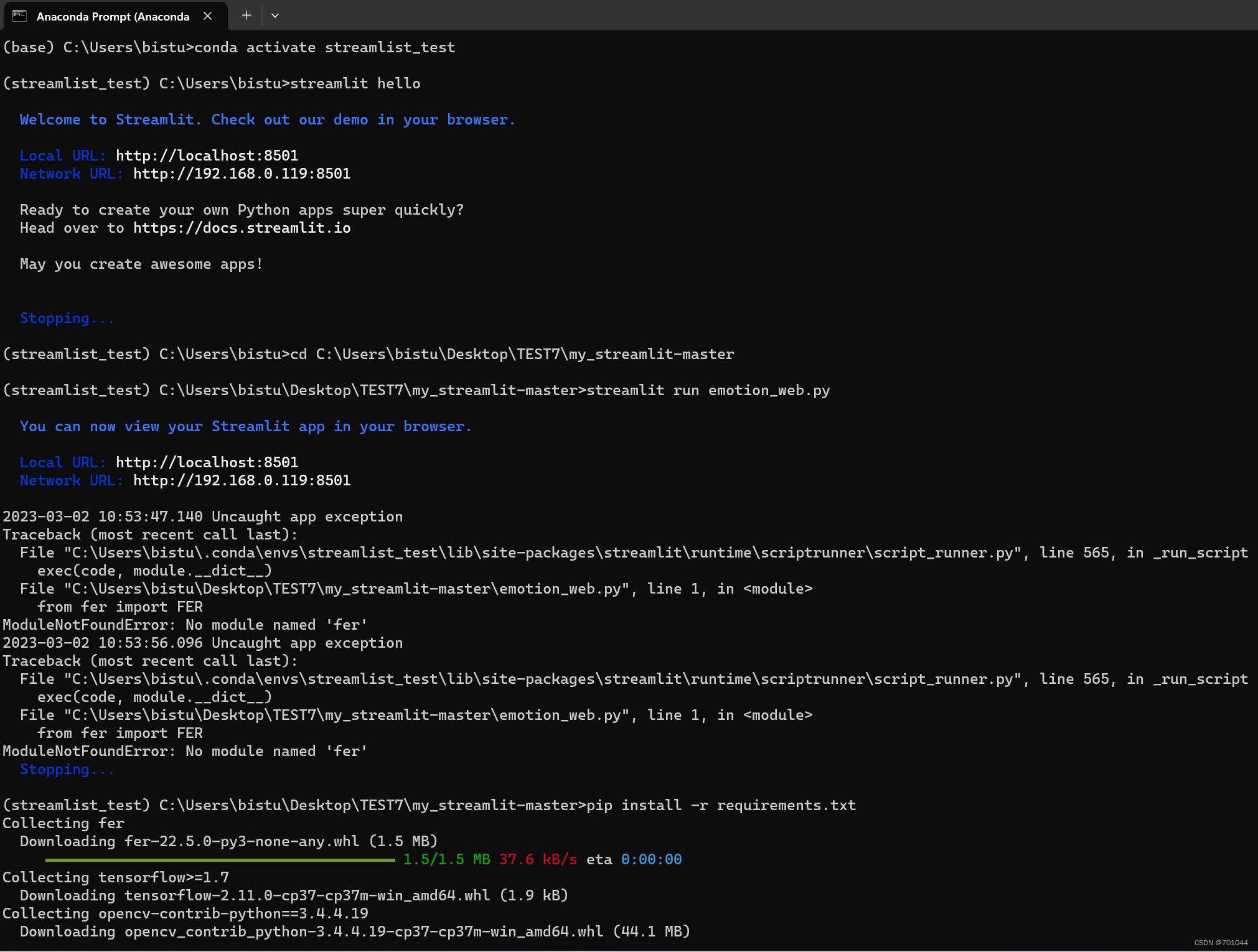Click the first 'Stopping...' message
Viewport: 1258px width, 952px height.
[x=67, y=318]
